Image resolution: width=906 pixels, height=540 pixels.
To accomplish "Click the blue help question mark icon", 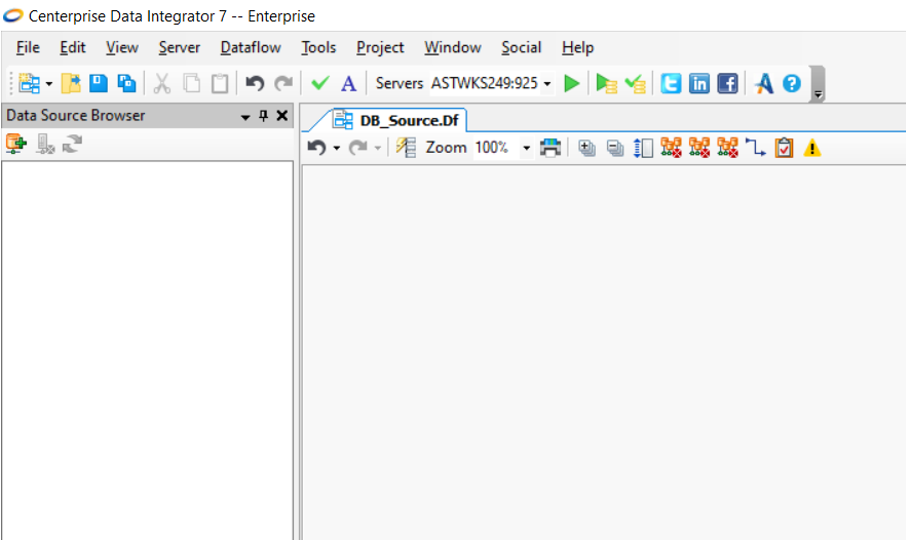I will (792, 84).
